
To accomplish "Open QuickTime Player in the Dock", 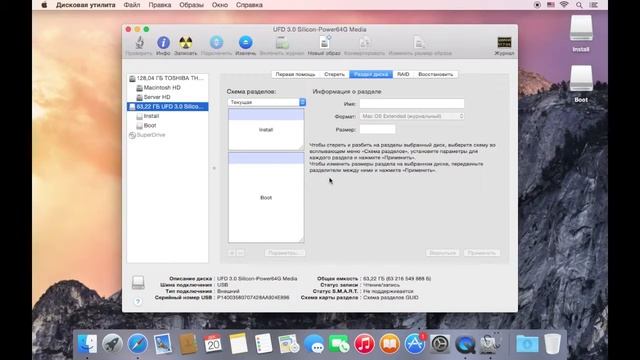I will pos(465,344).
